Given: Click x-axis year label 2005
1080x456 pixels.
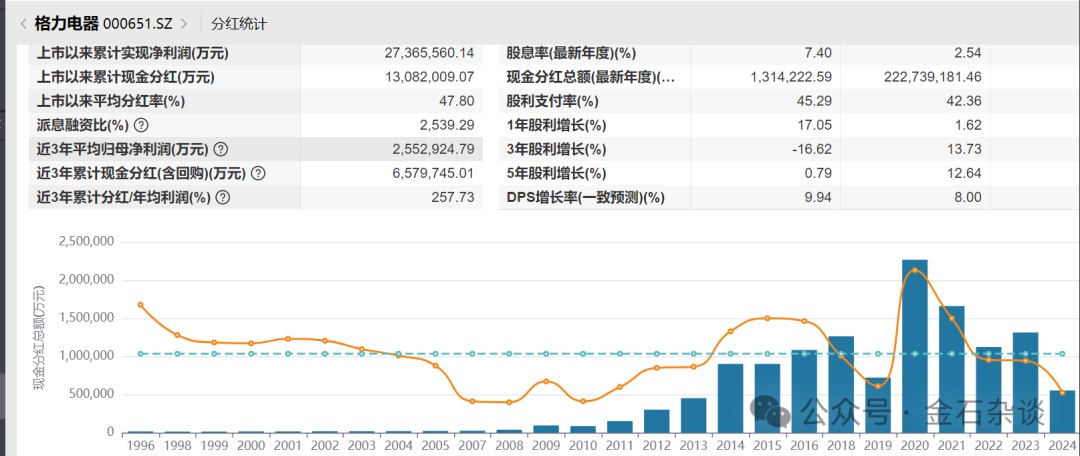Looking at the screenshot, I should [x=435, y=446].
